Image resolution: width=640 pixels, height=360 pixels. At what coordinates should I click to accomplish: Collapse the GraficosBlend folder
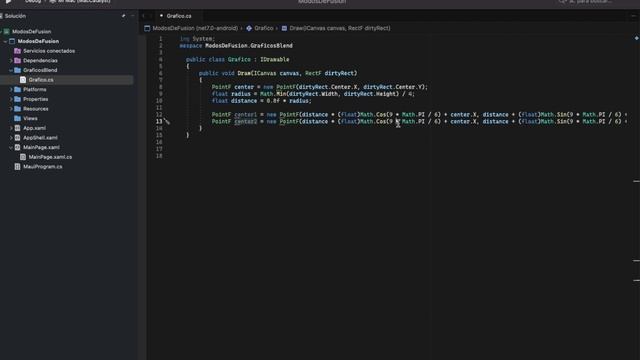[x=11, y=70]
